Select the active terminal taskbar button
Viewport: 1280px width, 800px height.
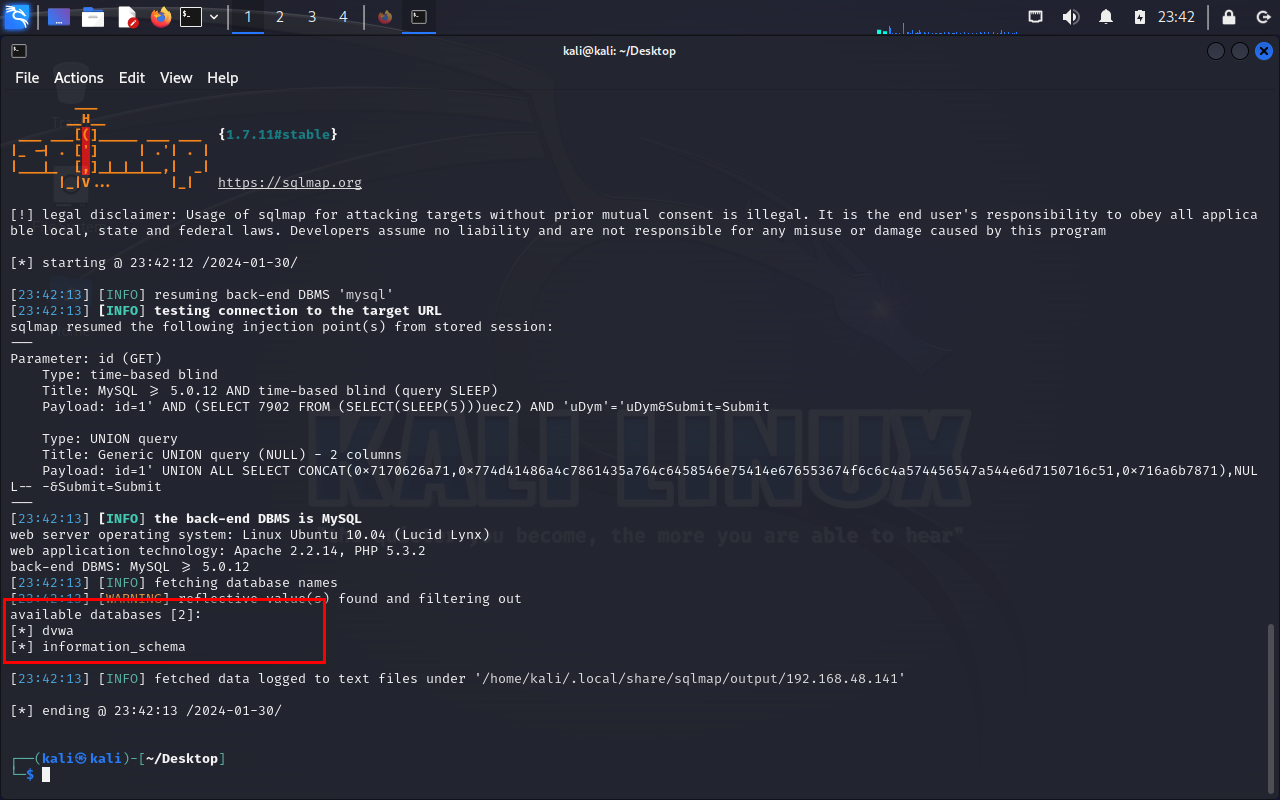point(420,17)
